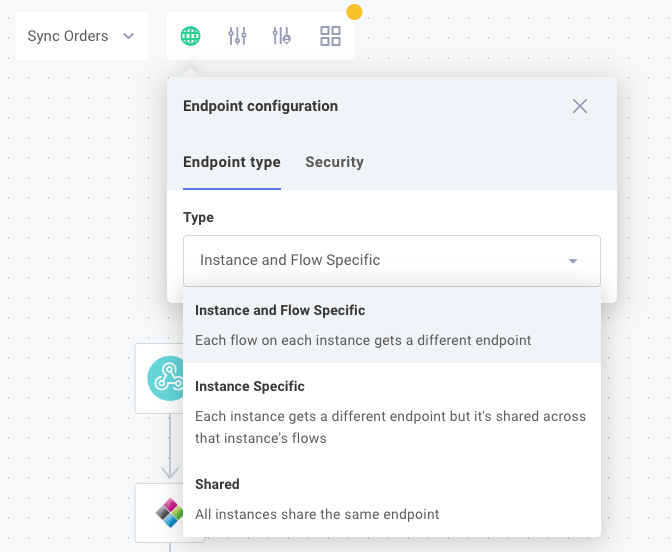
Task: Choose the Instance Specific option
Action: click(392, 412)
